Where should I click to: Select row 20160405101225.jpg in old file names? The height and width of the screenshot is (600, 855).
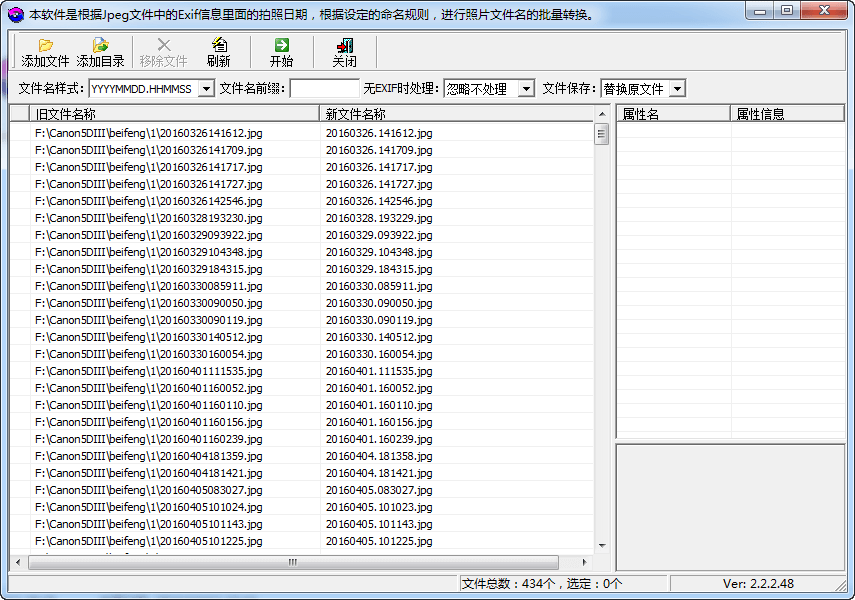coord(148,541)
